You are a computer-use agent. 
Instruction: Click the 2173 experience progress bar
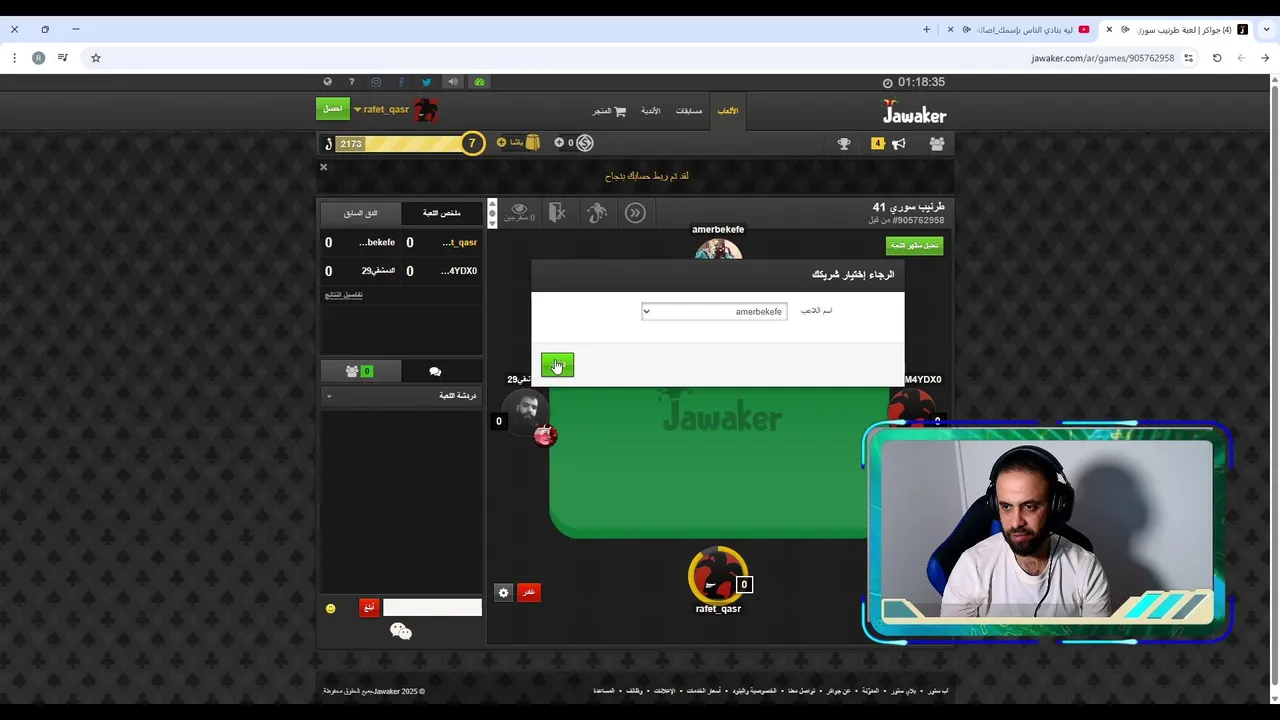[x=398, y=144]
